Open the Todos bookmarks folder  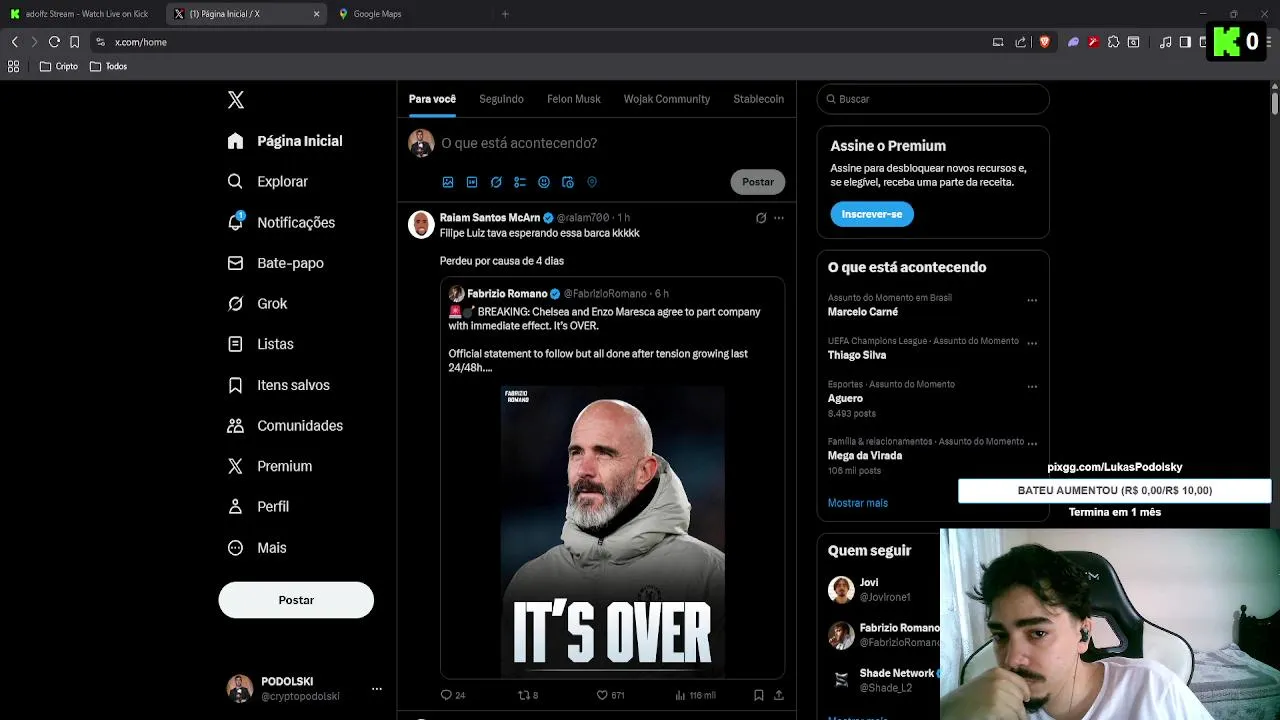coord(109,66)
